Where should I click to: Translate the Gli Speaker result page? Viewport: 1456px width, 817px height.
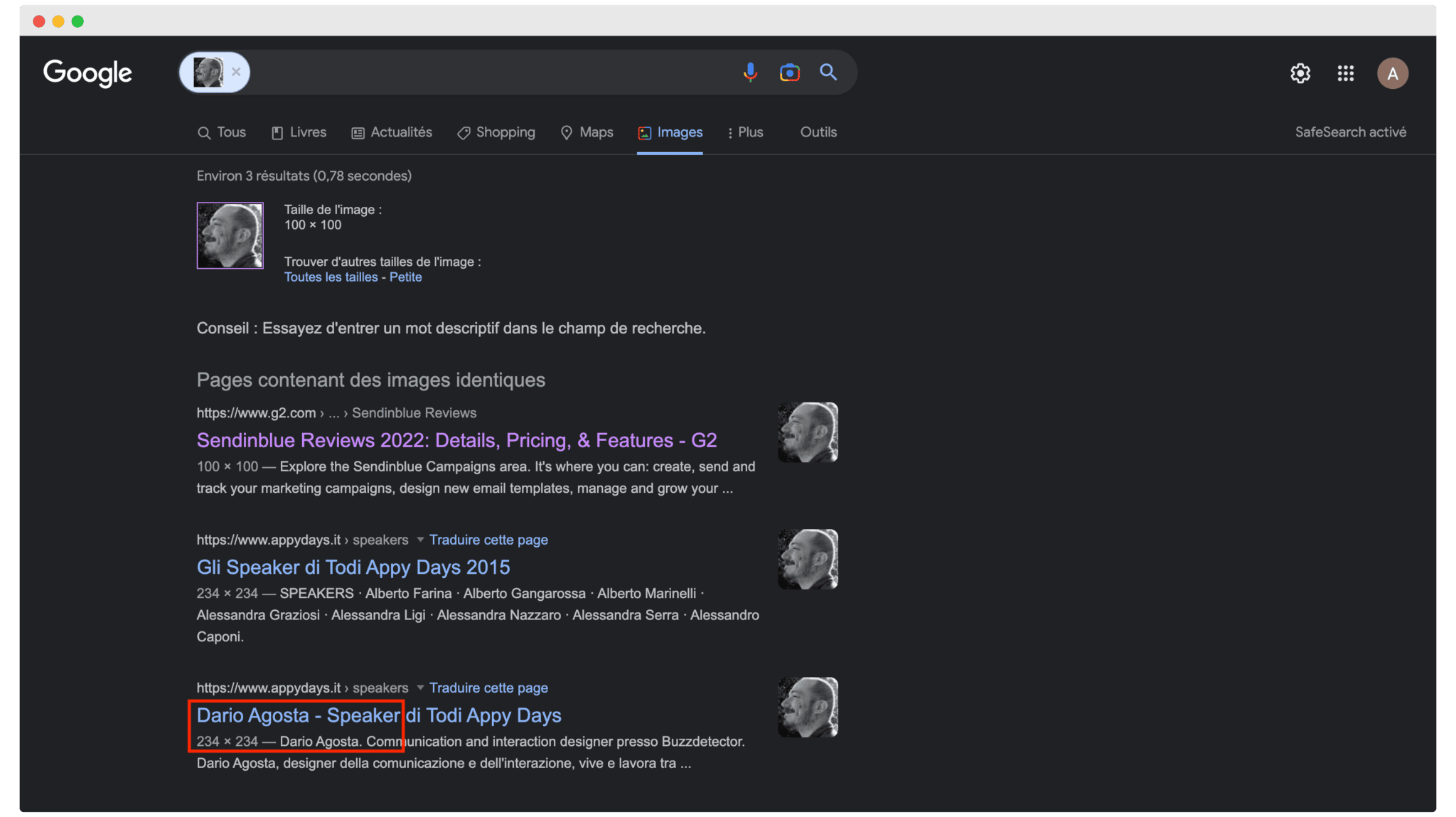pos(488,540)
